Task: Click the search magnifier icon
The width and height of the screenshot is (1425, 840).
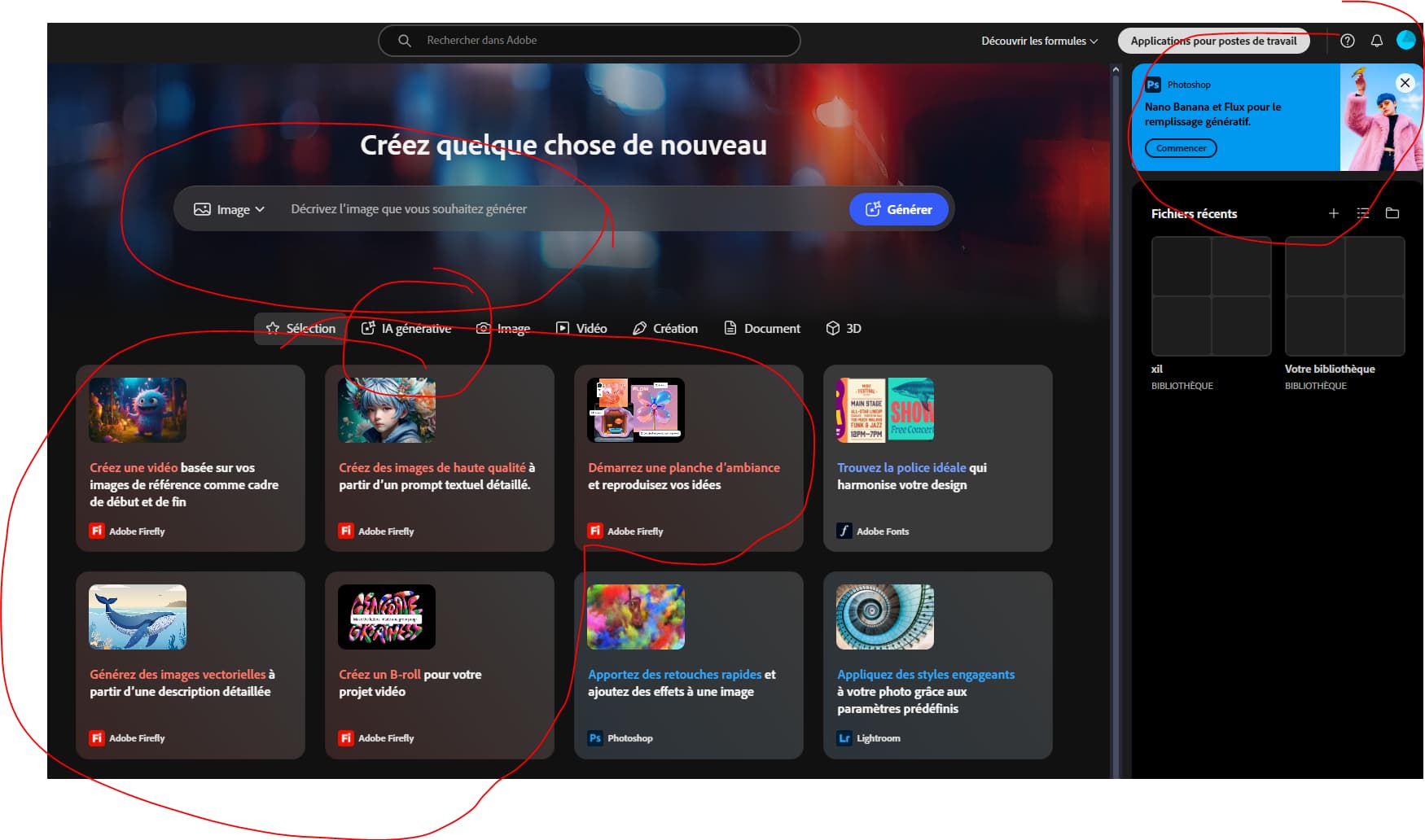Action: [x=405, y=41]
